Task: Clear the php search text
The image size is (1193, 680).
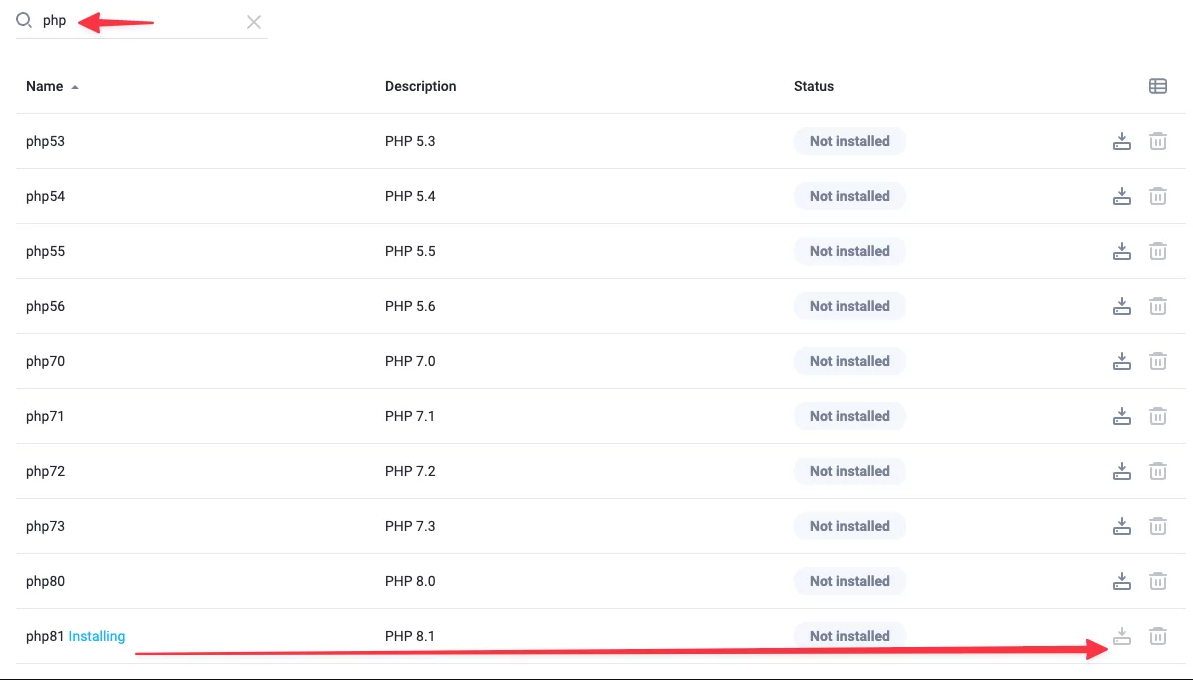Action: click(x=253, y=22)
